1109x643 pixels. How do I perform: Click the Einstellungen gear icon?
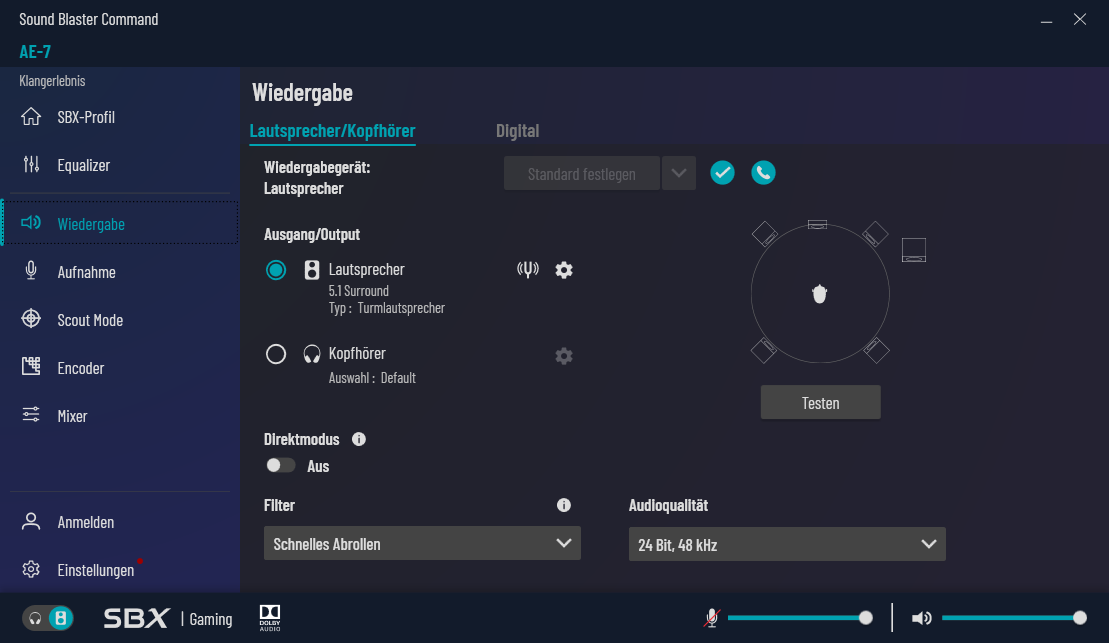(31, 569)
